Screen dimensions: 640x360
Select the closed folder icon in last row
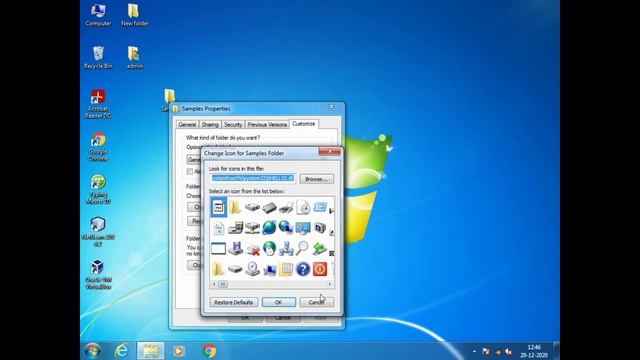(x=218, y=269)
